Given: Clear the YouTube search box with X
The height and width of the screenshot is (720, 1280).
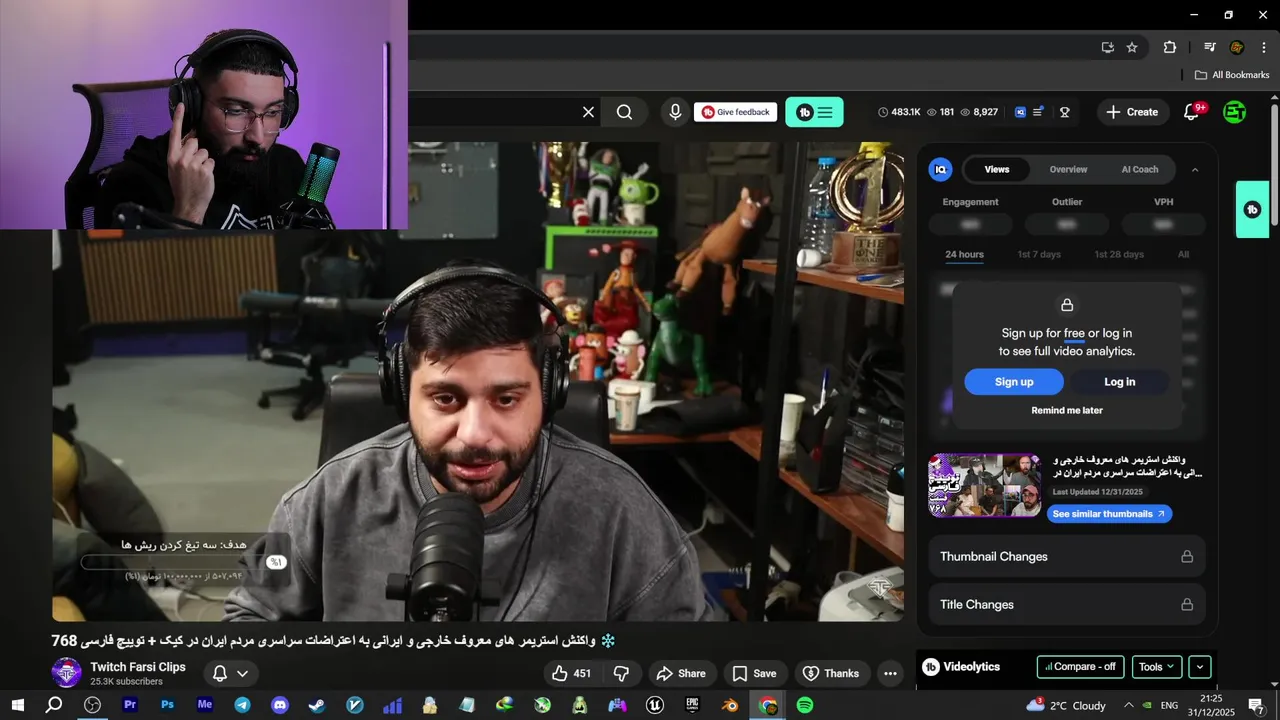Looking at the screenshot, I should (x=588, y=112).
